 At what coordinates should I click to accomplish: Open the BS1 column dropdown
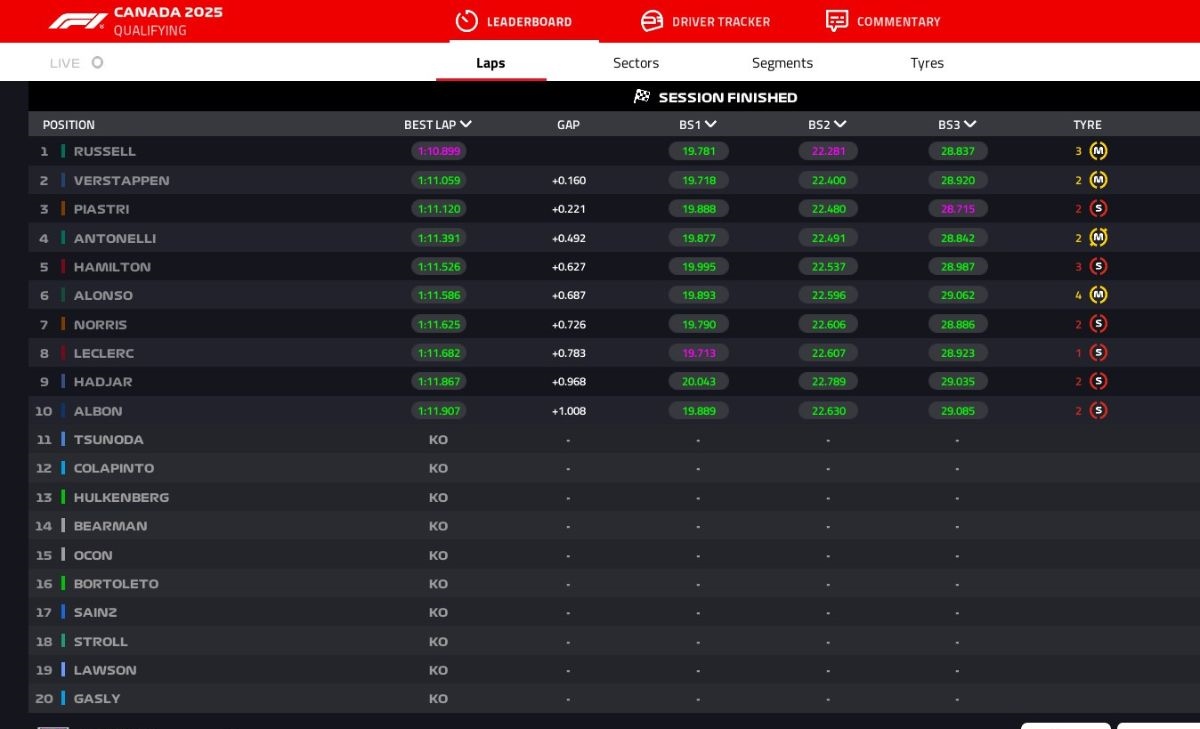pos(710,125)
